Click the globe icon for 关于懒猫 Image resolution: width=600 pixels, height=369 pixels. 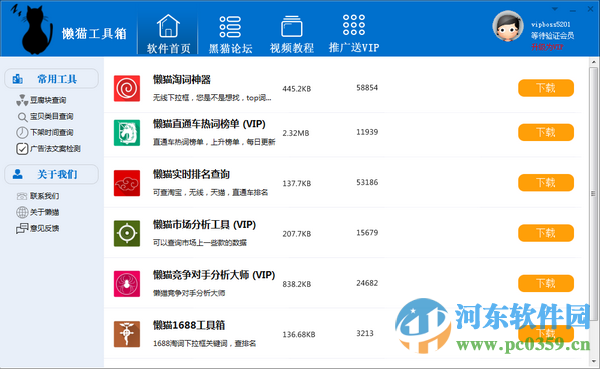22,212
